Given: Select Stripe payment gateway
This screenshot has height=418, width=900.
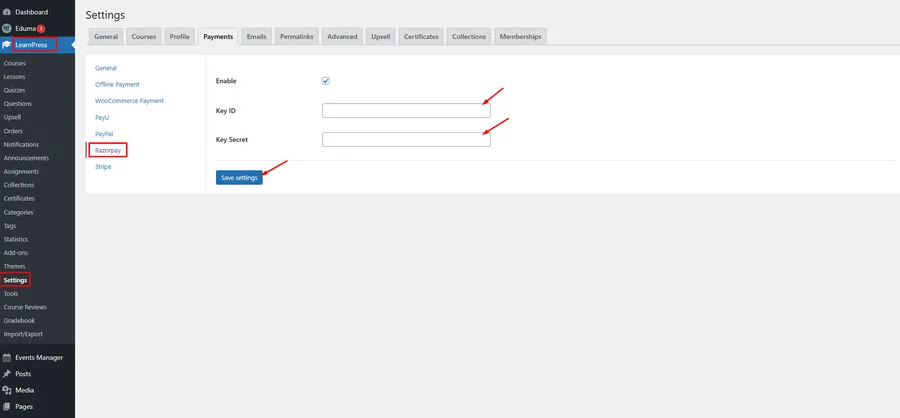Looking at the screenshot, I should click(103, 167).
